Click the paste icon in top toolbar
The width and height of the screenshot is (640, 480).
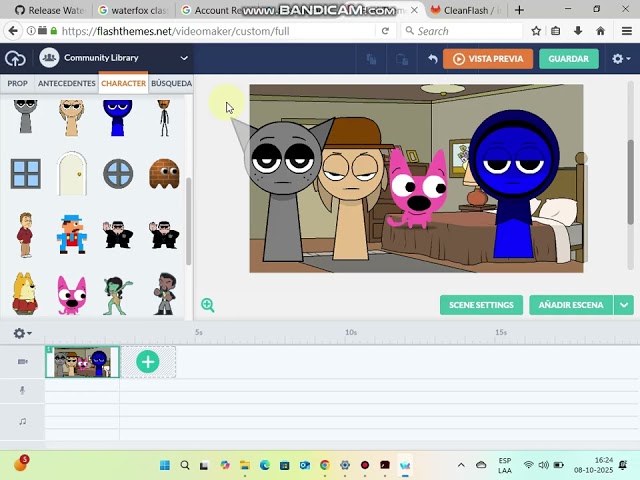402,59
